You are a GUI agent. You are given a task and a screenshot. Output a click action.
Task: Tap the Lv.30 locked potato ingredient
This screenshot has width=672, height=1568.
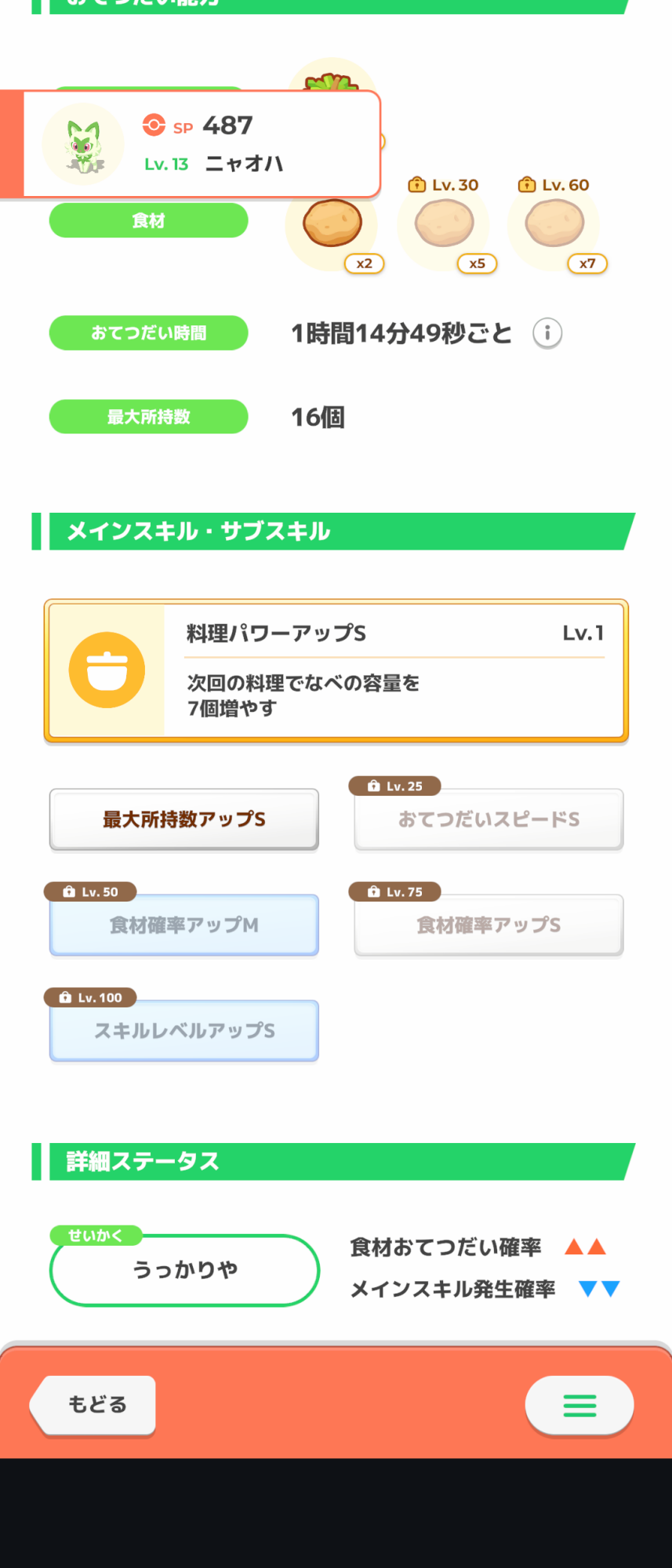click(444, 224)
